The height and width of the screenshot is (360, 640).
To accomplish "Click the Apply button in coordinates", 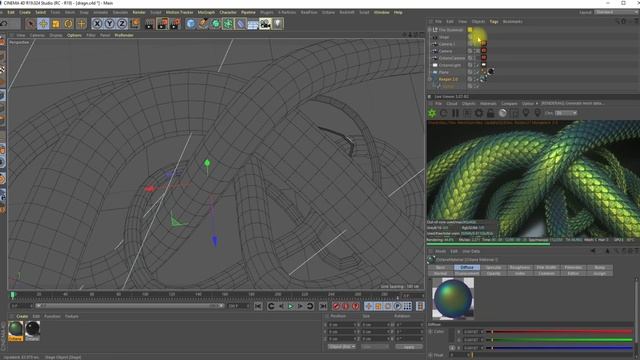I will click(409, 347).
